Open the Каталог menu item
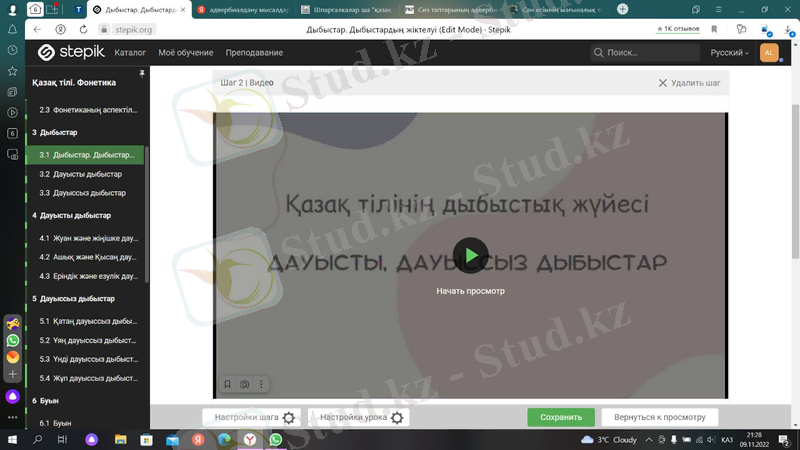This screenshot has width=800, height=450. 130,52
